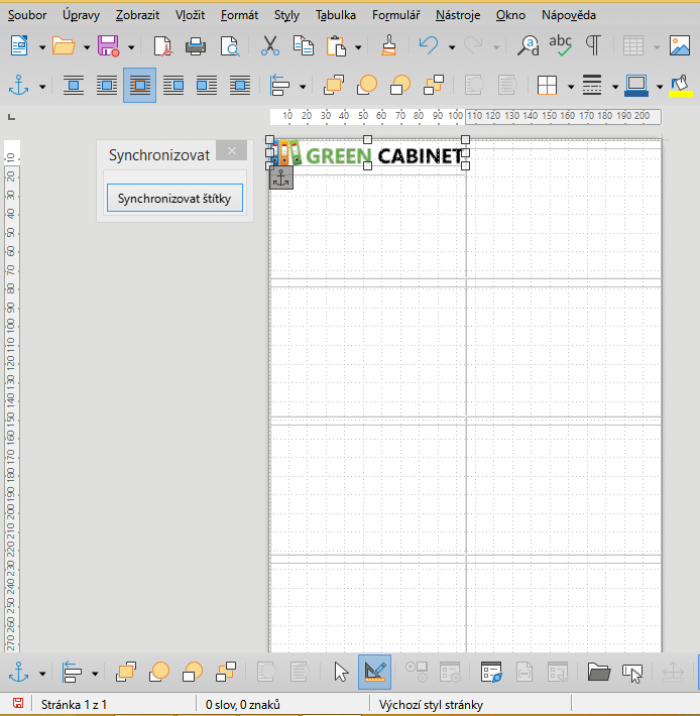The width and height of the screenshot is (700, 716).
Task: Click word count 0 slov, 0 znaků
Action: pos(242,705)
